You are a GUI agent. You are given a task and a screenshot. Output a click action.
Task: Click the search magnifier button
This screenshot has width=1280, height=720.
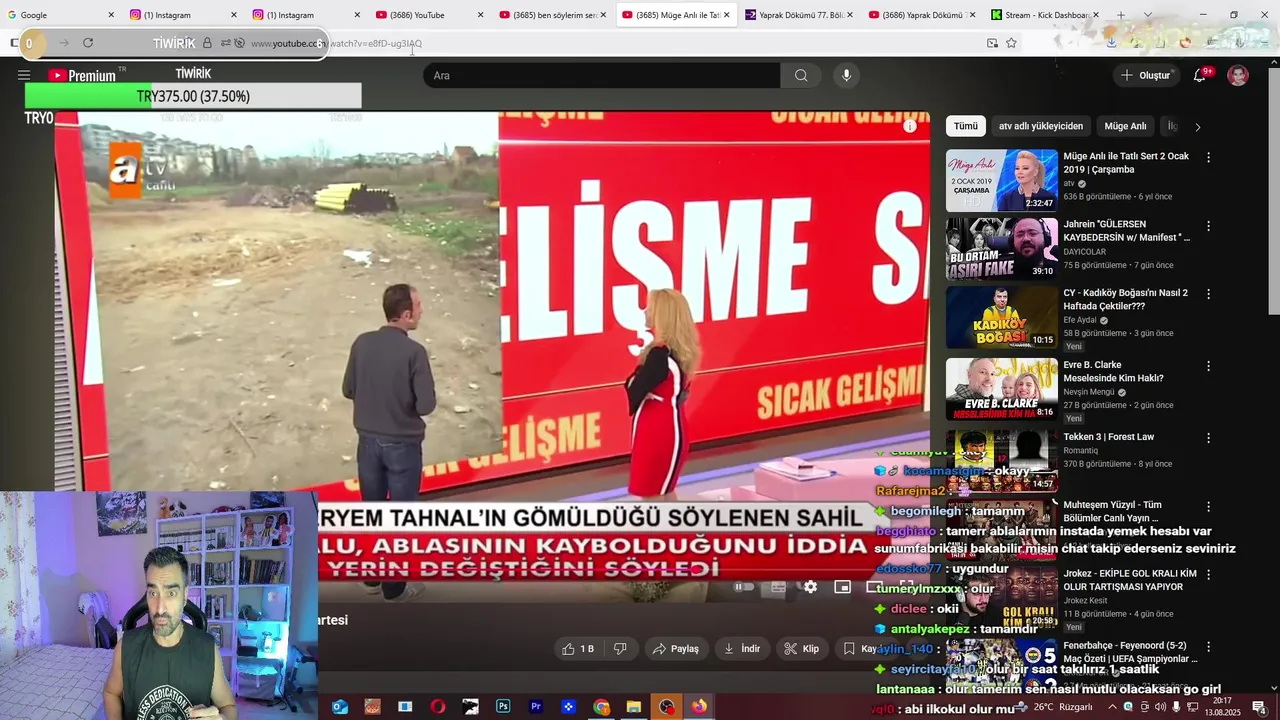[x=801, y=75]
